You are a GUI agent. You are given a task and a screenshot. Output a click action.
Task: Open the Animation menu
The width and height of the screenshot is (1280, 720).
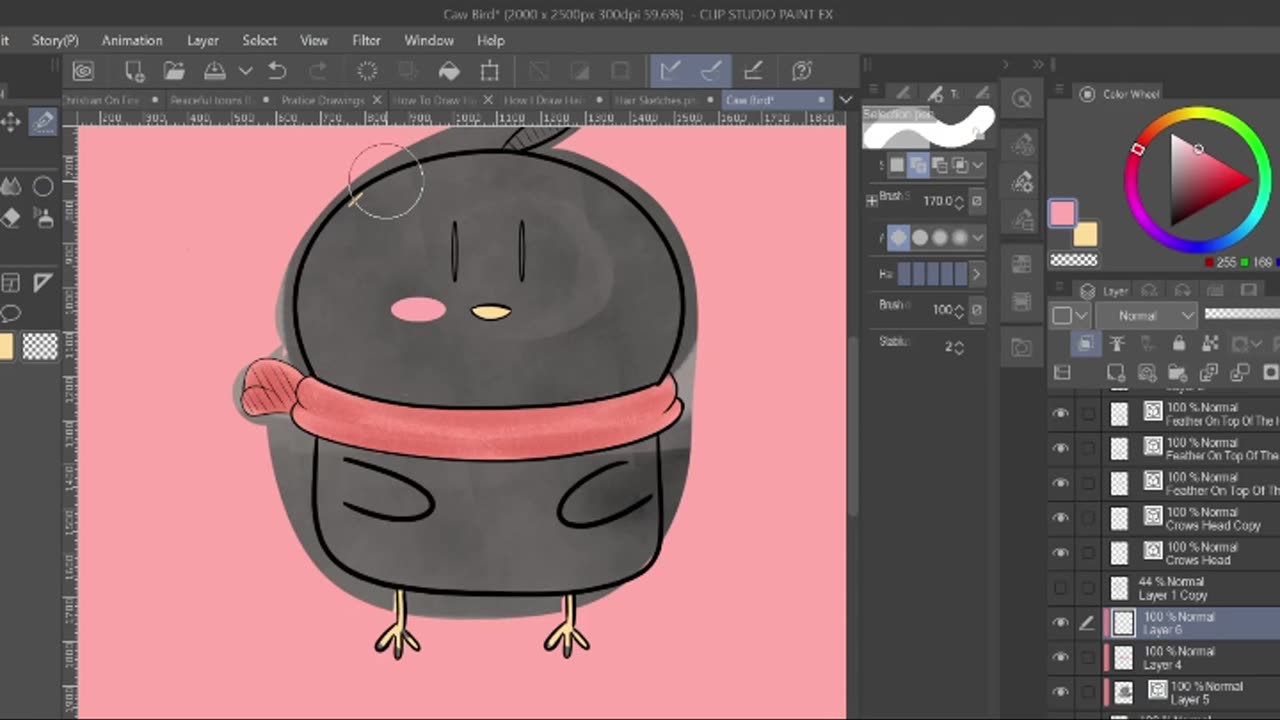(x=132, y=40)
